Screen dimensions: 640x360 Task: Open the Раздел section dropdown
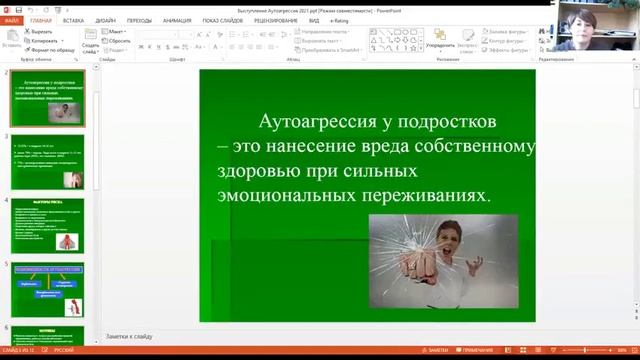115,50
